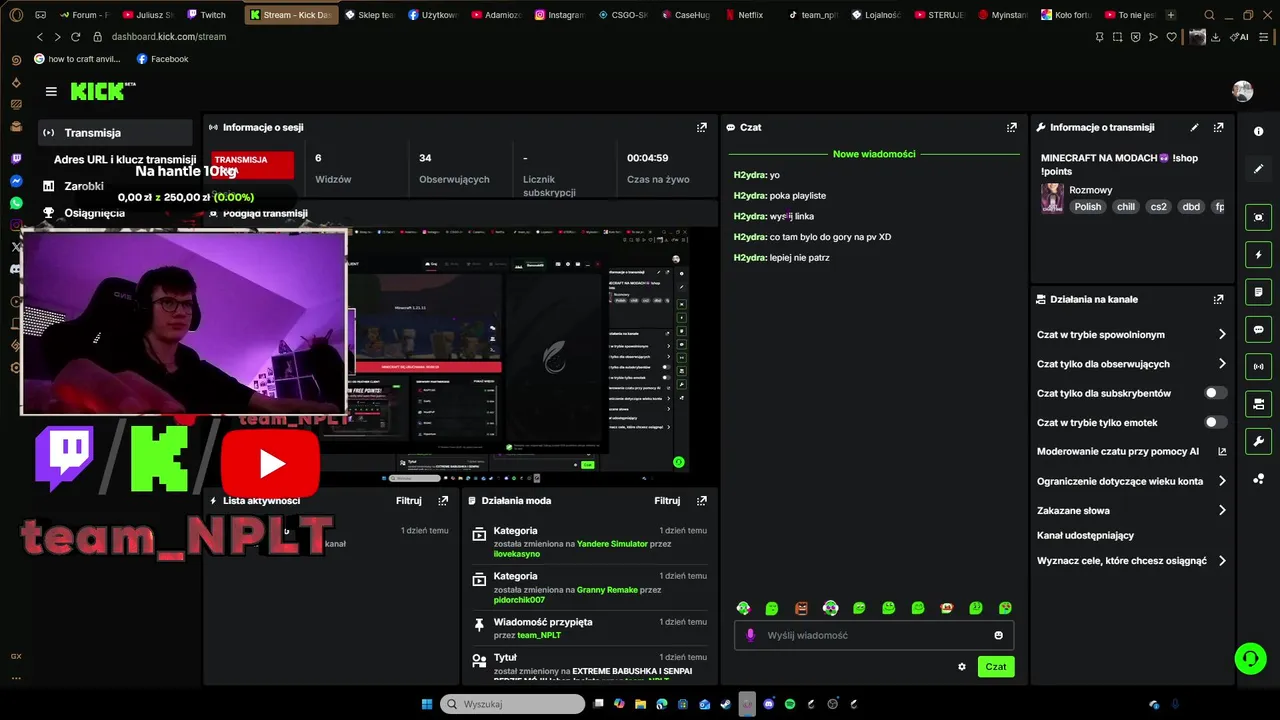Toggle Czat tylko dla subskrybentów switch

[1215, 393]
